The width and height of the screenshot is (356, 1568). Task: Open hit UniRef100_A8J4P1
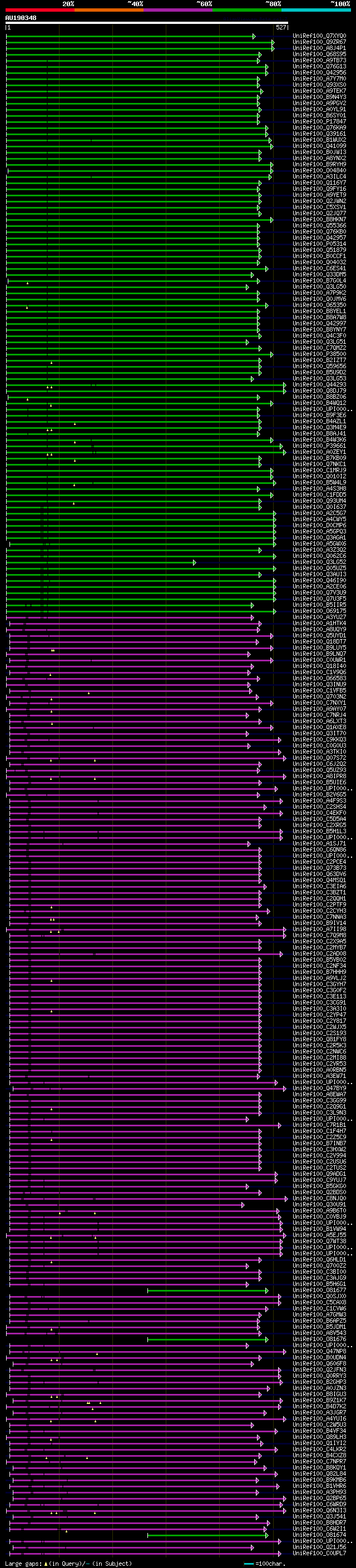point(319,49)
